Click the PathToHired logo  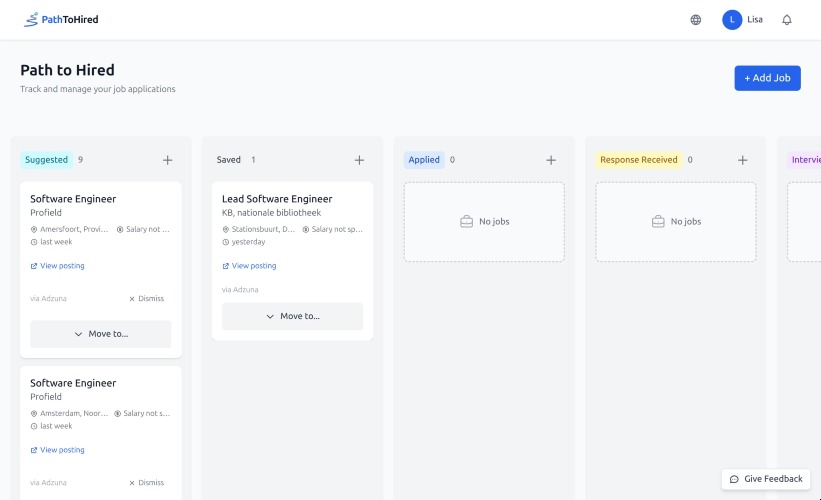(61, 20)
